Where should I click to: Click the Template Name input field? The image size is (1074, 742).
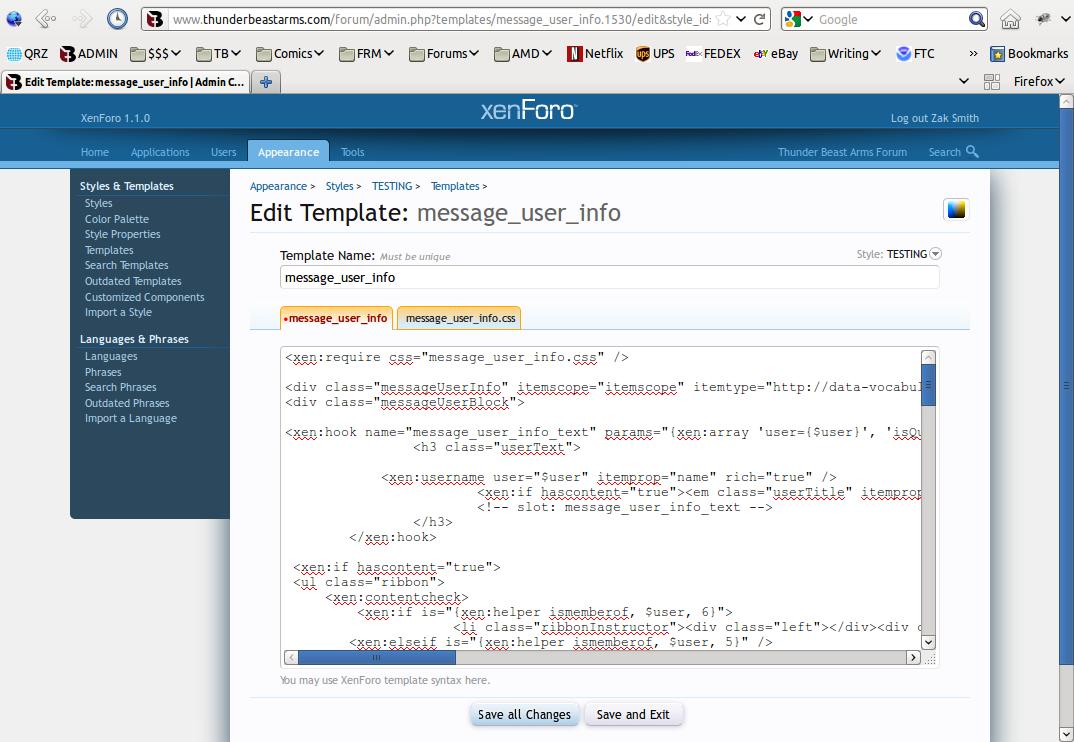[609, 278]
